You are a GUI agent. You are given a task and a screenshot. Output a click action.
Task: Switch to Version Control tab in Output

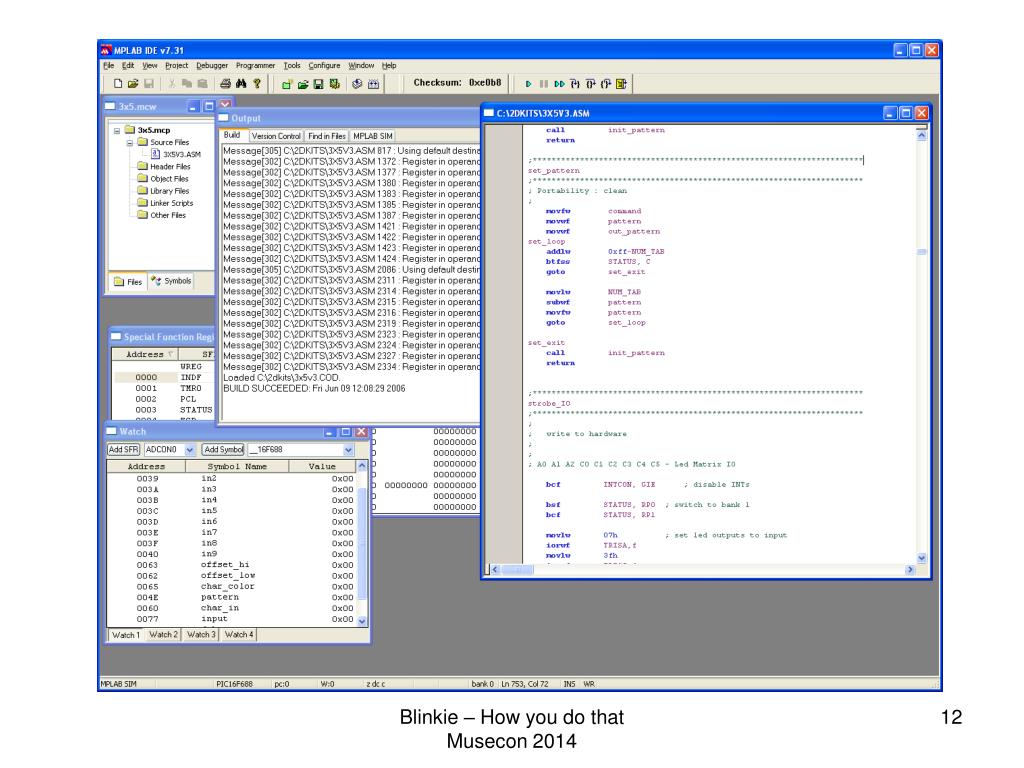click(x=276, y=136)
